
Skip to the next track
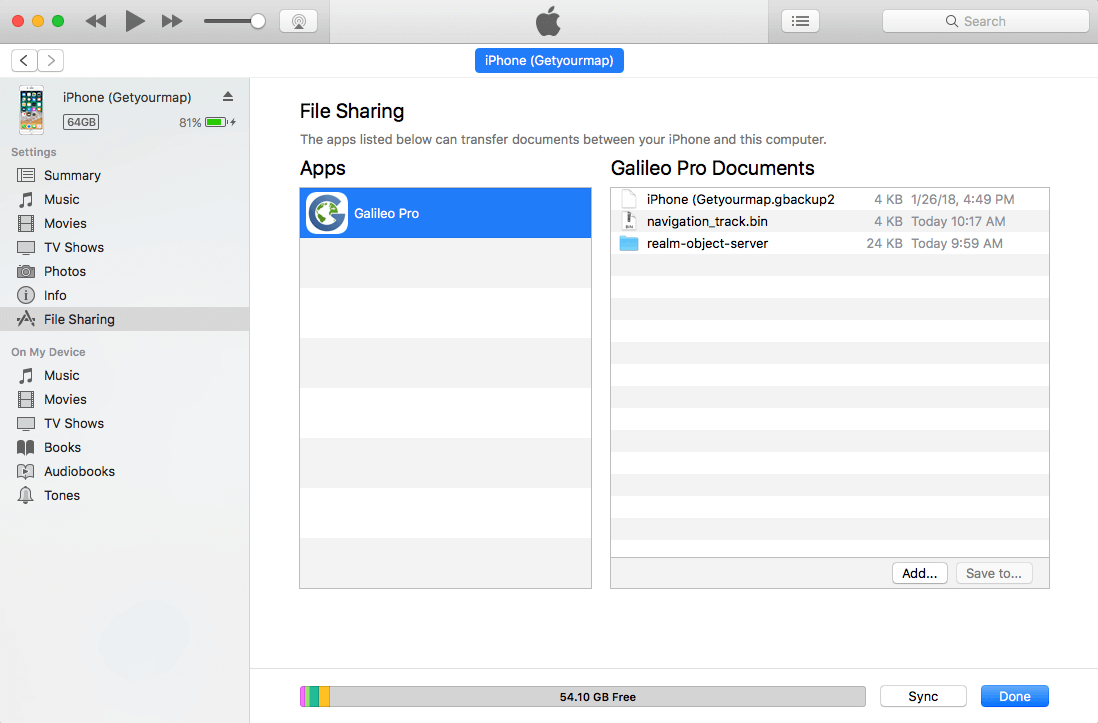coord(172,21)
